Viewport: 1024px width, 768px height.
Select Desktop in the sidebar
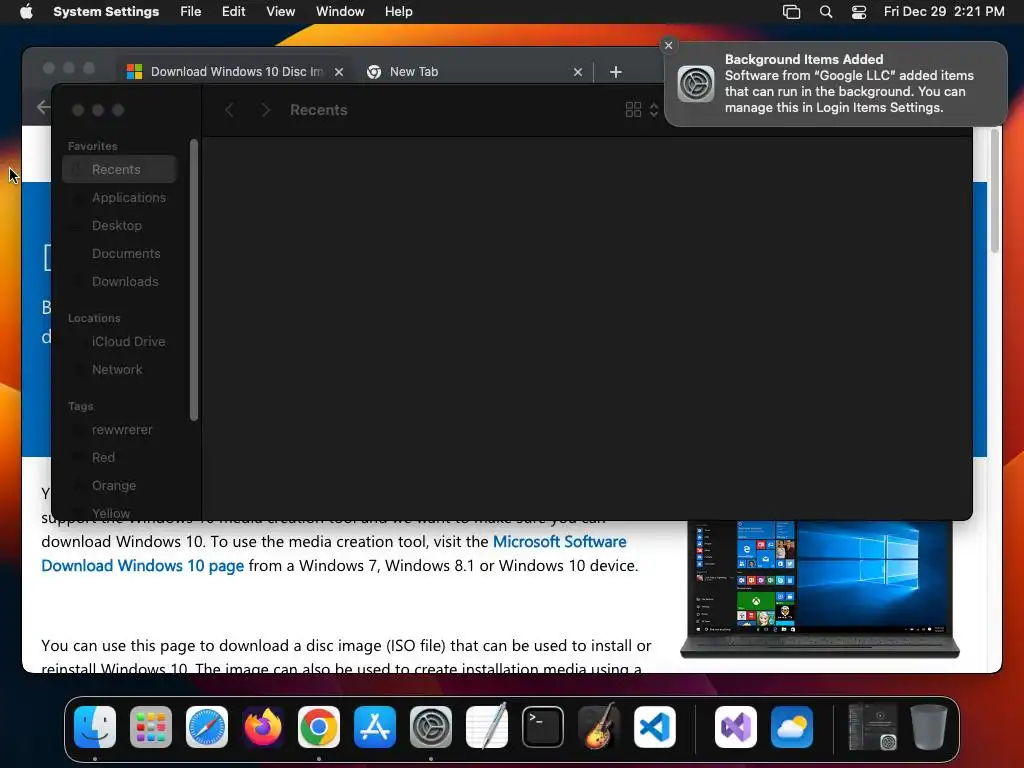(x=120, y=225)
